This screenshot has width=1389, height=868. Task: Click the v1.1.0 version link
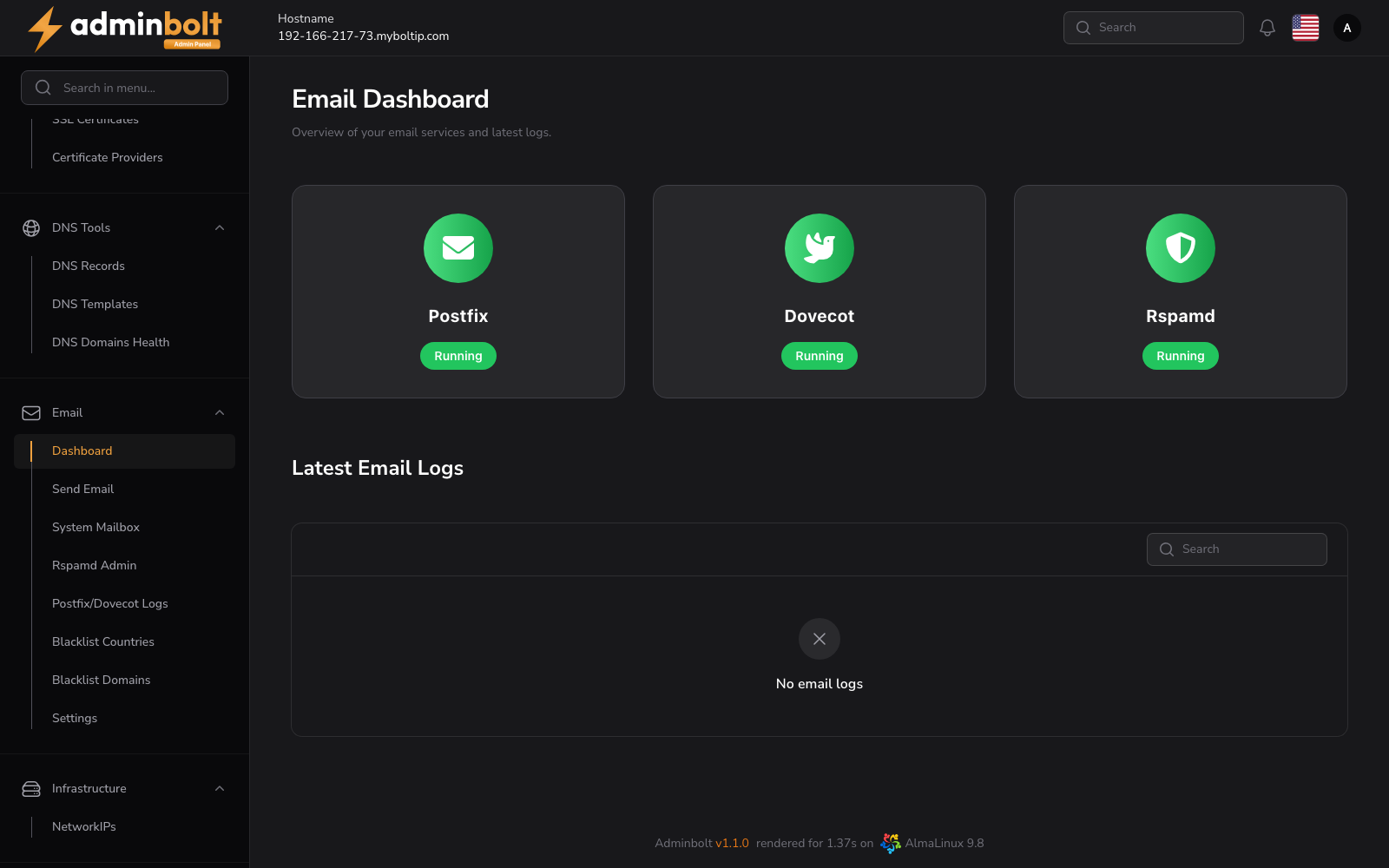(x=732, y=843)
